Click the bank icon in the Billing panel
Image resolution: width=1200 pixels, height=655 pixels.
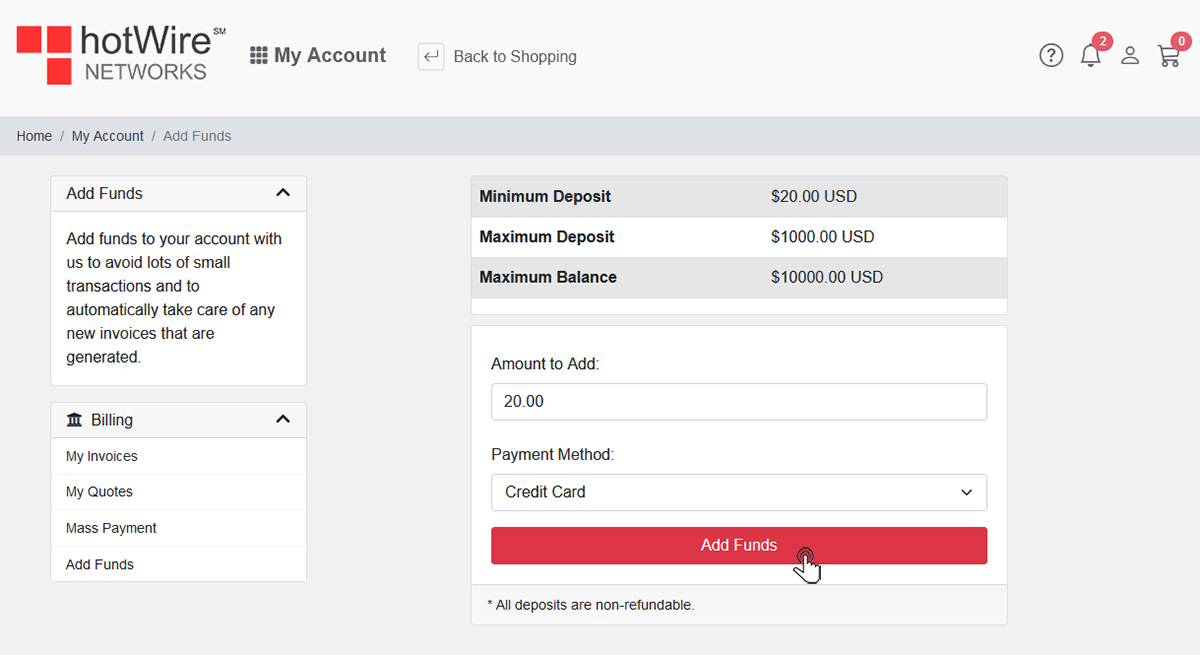(x=73, y=419)
